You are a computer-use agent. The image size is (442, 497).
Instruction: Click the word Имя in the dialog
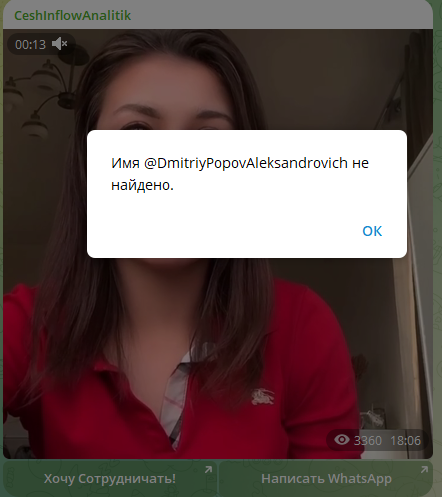tap(125, 163)
